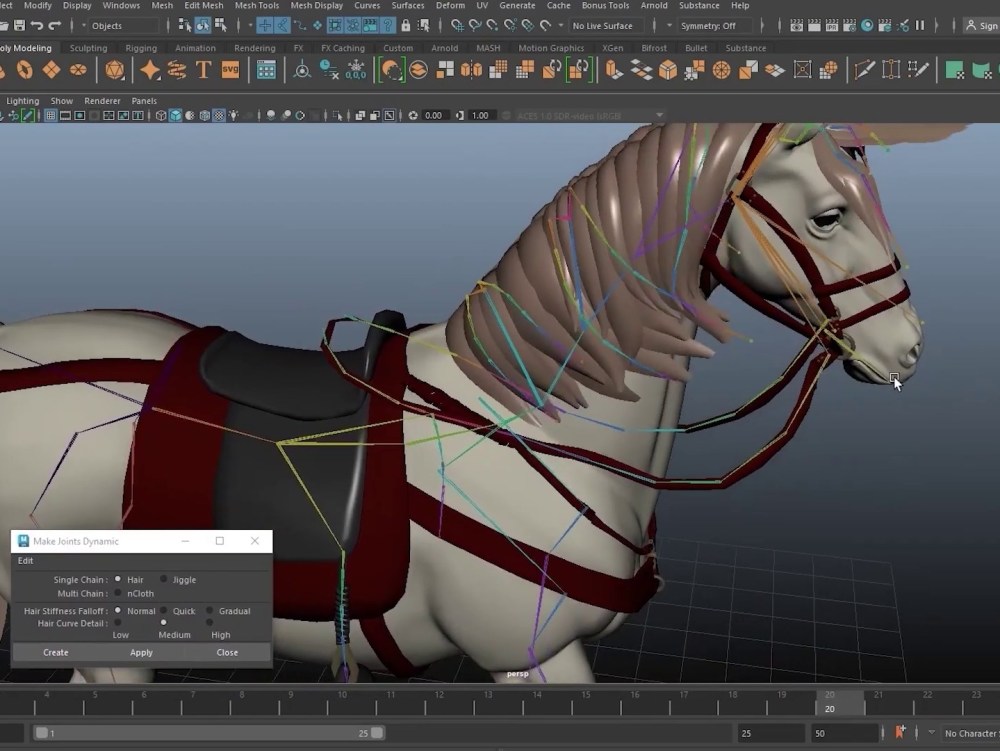
Task: Click the Mirror shelf icon
Action: point(471,69)
